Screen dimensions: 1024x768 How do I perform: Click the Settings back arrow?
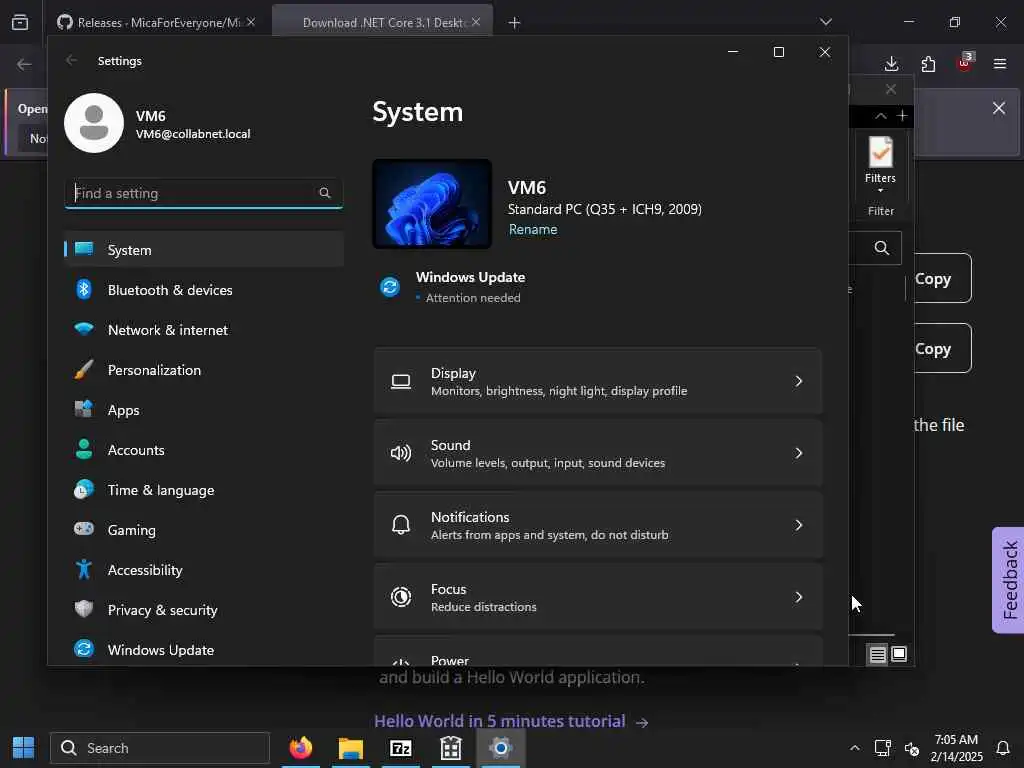click(71, 61)
